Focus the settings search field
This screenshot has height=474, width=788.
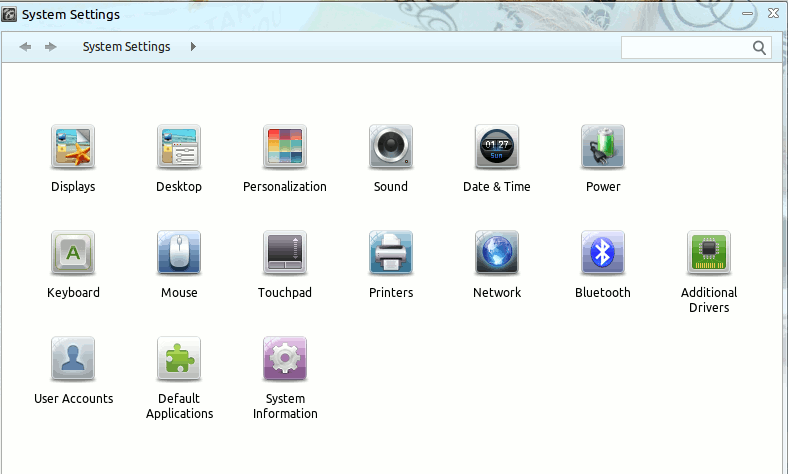(696, 48)
